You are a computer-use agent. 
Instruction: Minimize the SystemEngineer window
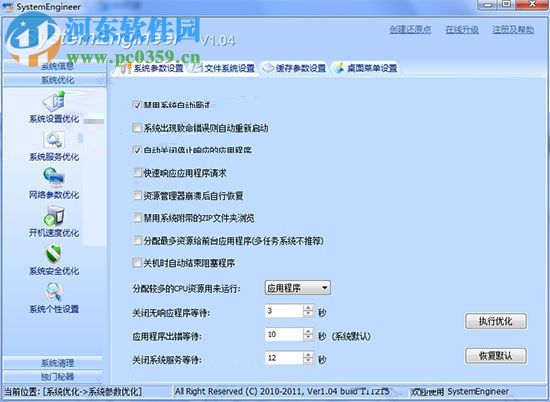488,5
